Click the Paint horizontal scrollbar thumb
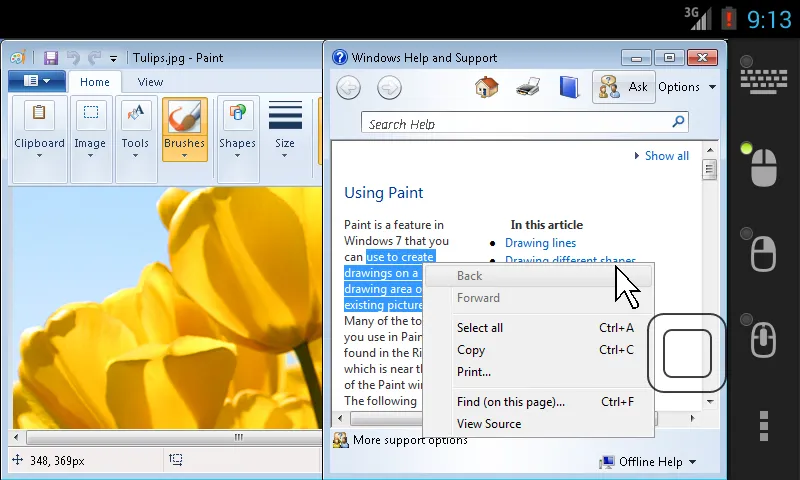Viewport: 800px width, 480px height. click(174, 437)
